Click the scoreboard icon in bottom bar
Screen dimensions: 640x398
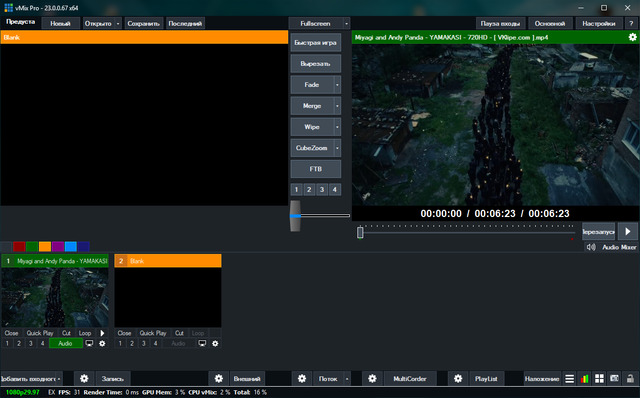(614, 378)
